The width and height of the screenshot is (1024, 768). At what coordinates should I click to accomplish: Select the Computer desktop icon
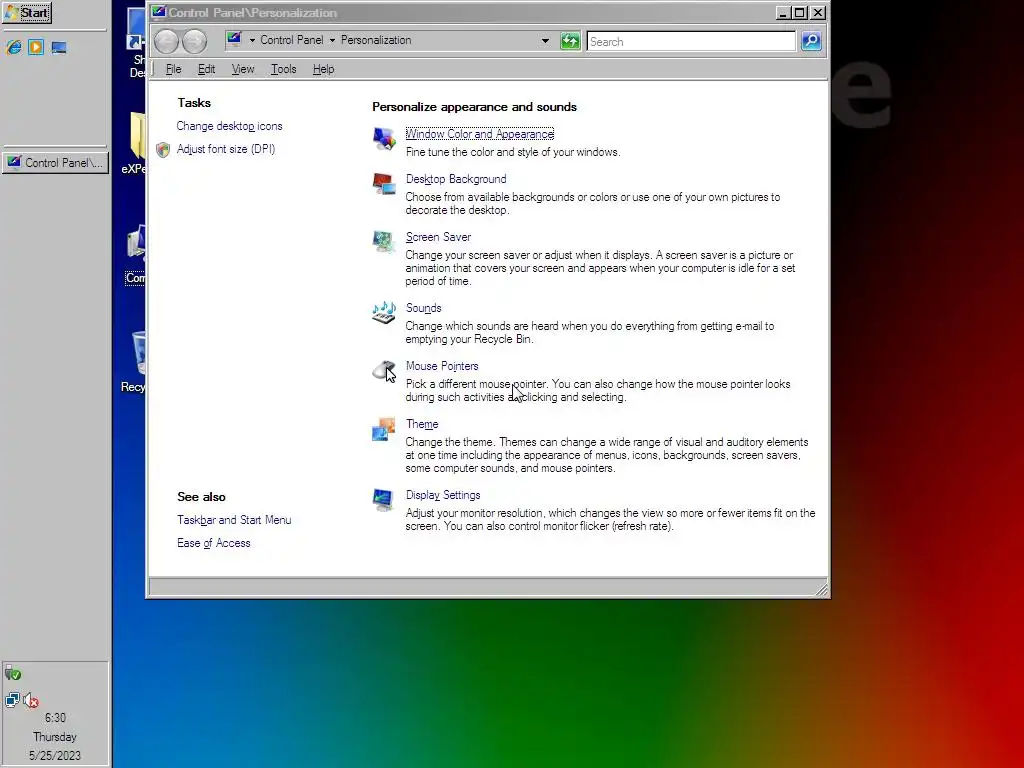(136, 255)
